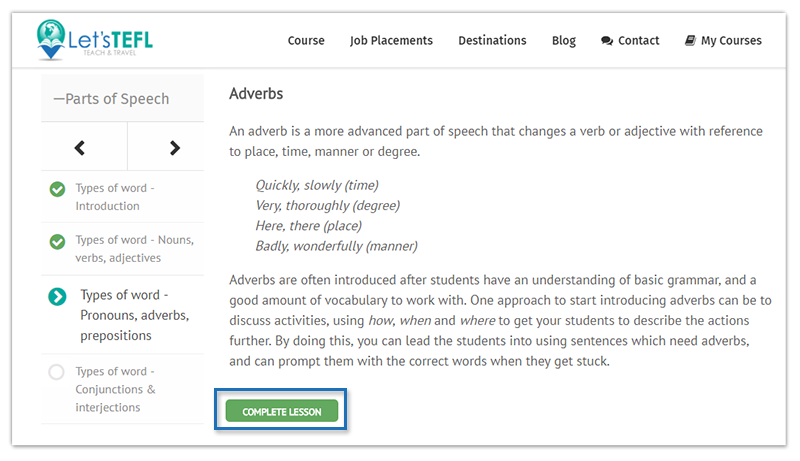Click empty circle beside Conjunctions & interjections
The width and height of the screenshot is (800, 461).
click(x=57, y=372)
